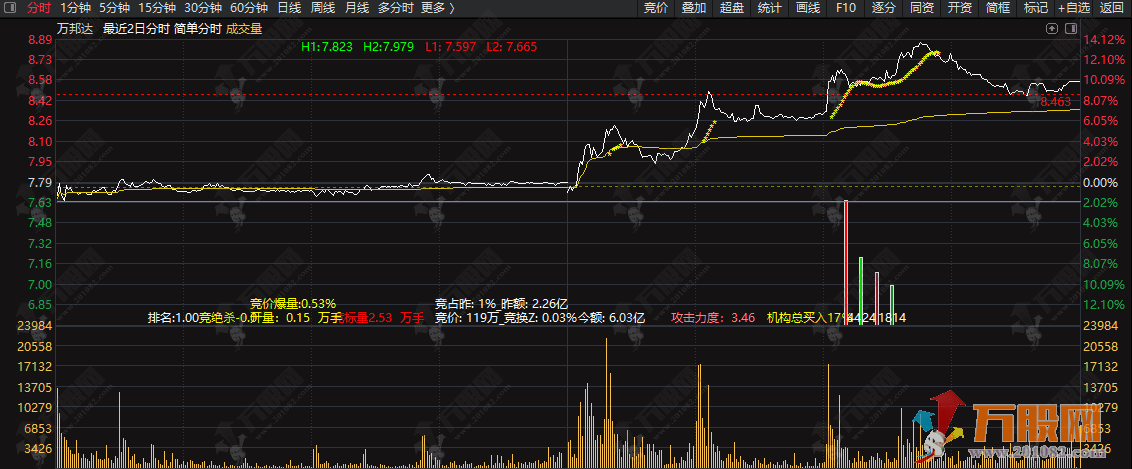Expand the 更多 more periods menu
The width and height of the screenshot is (1132, 469).
[x=437, y=8]
